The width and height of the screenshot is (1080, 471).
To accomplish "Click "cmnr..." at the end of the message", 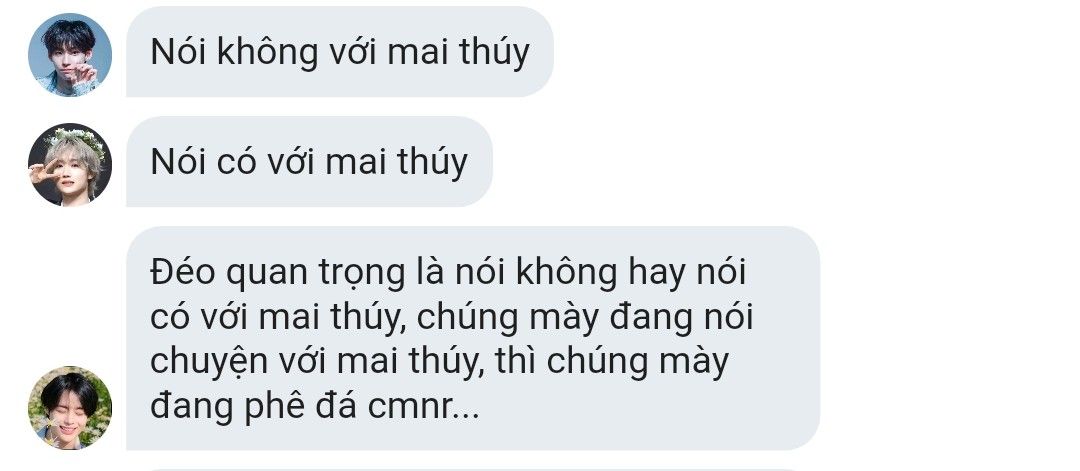I will tap(423, 408).
